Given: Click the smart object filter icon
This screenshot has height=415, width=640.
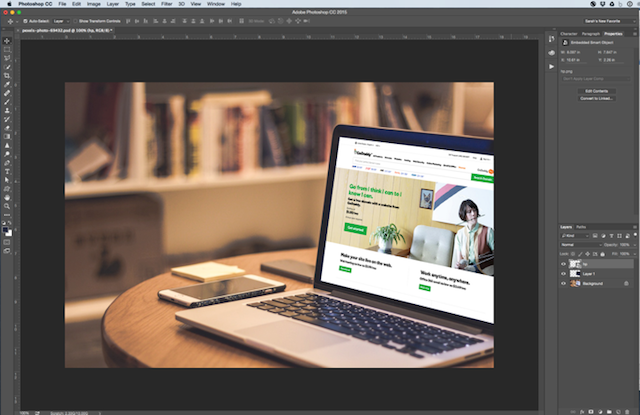Looking at the screenshot, I should pos(627,235).
